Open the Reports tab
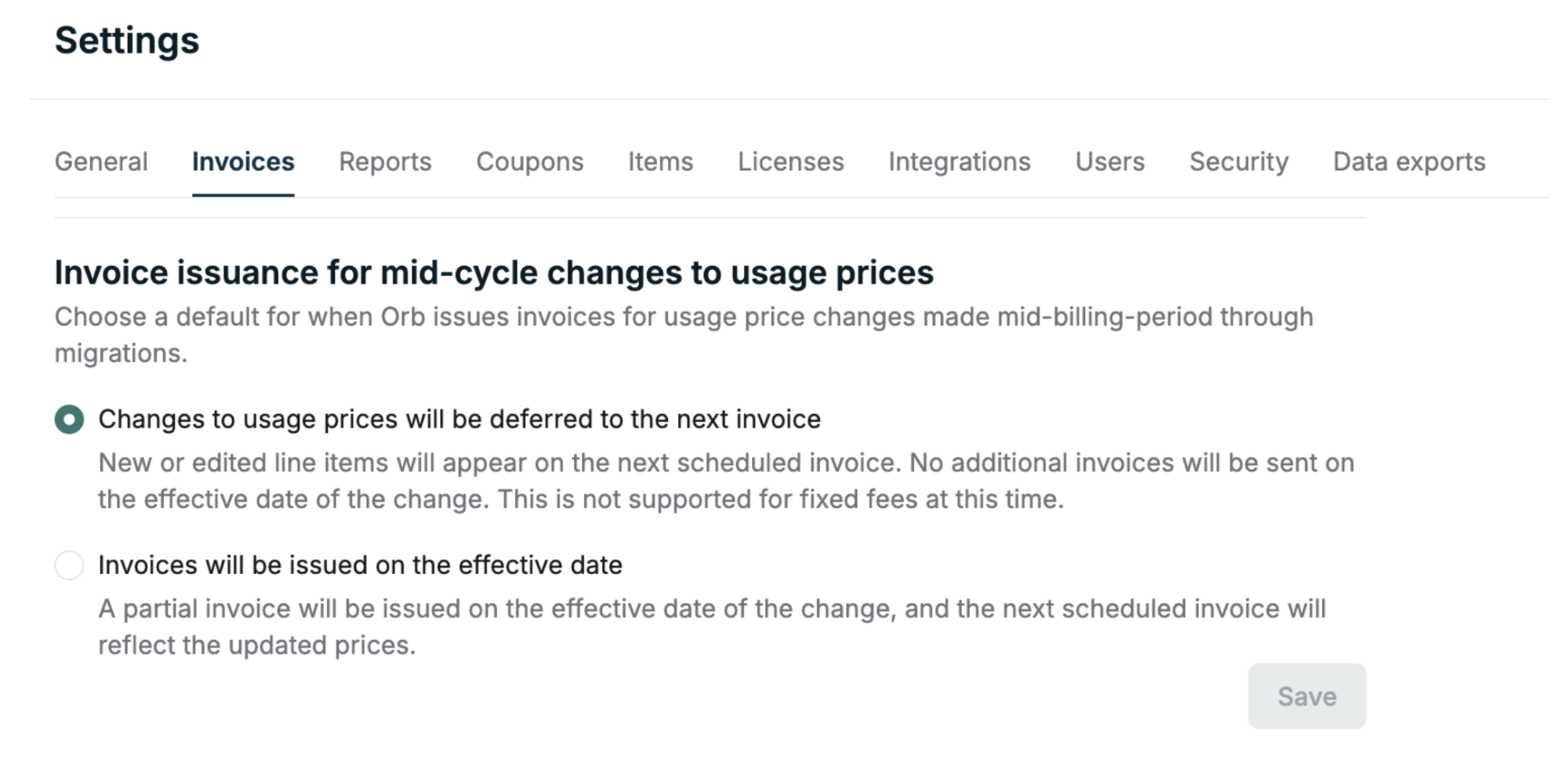 [385, 162]
